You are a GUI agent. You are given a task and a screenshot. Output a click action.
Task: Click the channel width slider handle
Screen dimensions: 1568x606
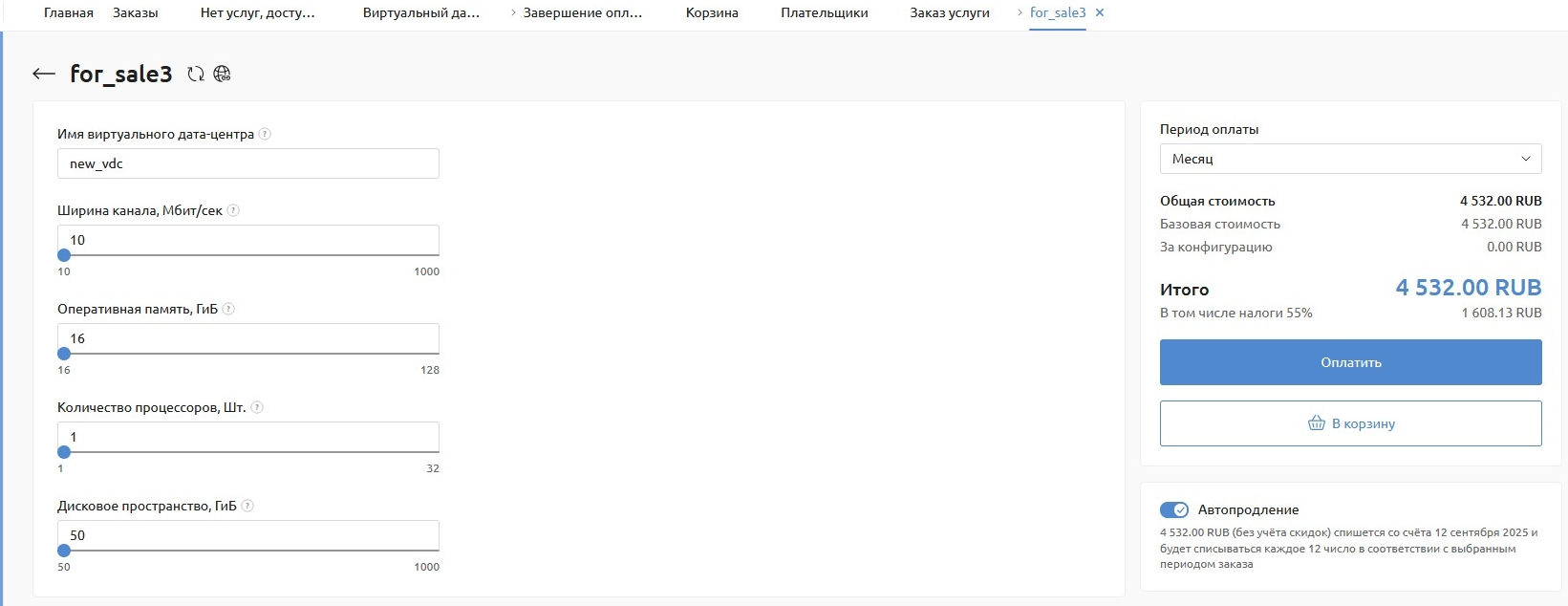point(64,255)
